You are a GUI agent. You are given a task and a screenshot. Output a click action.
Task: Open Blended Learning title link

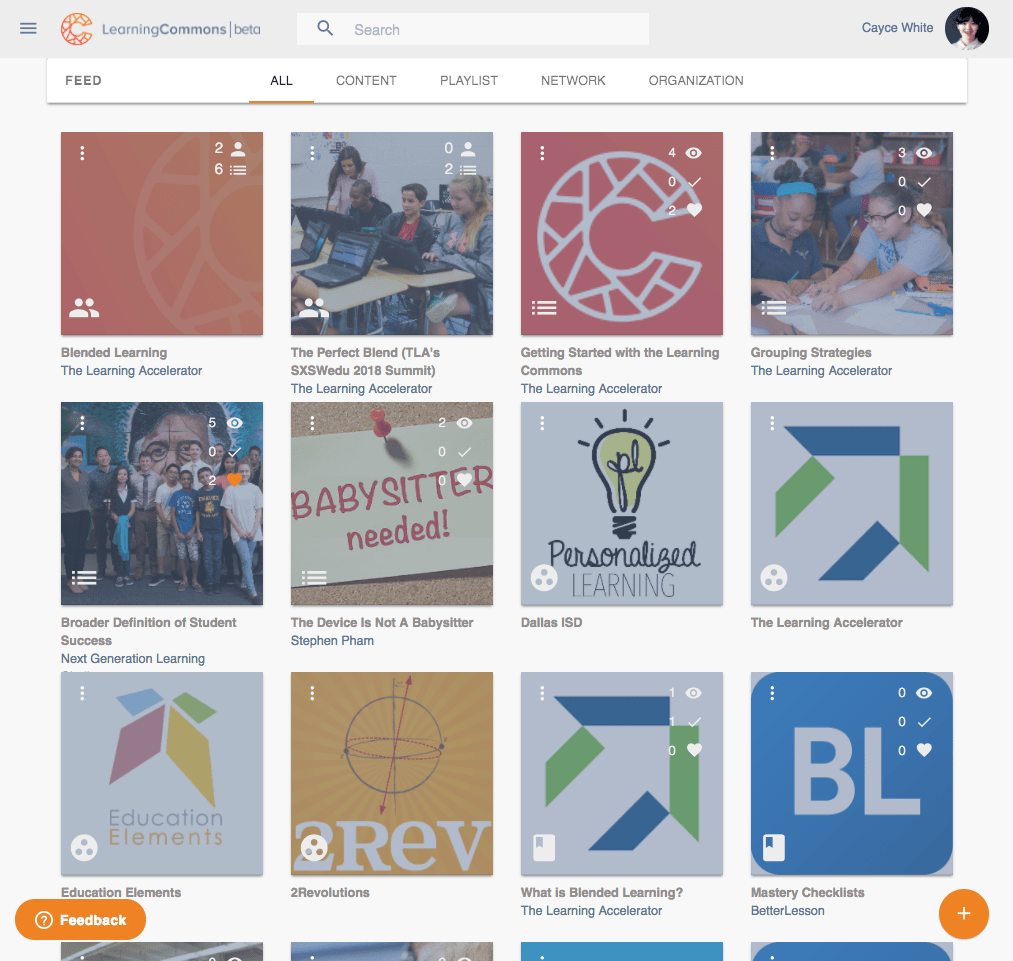pos(114,353)
